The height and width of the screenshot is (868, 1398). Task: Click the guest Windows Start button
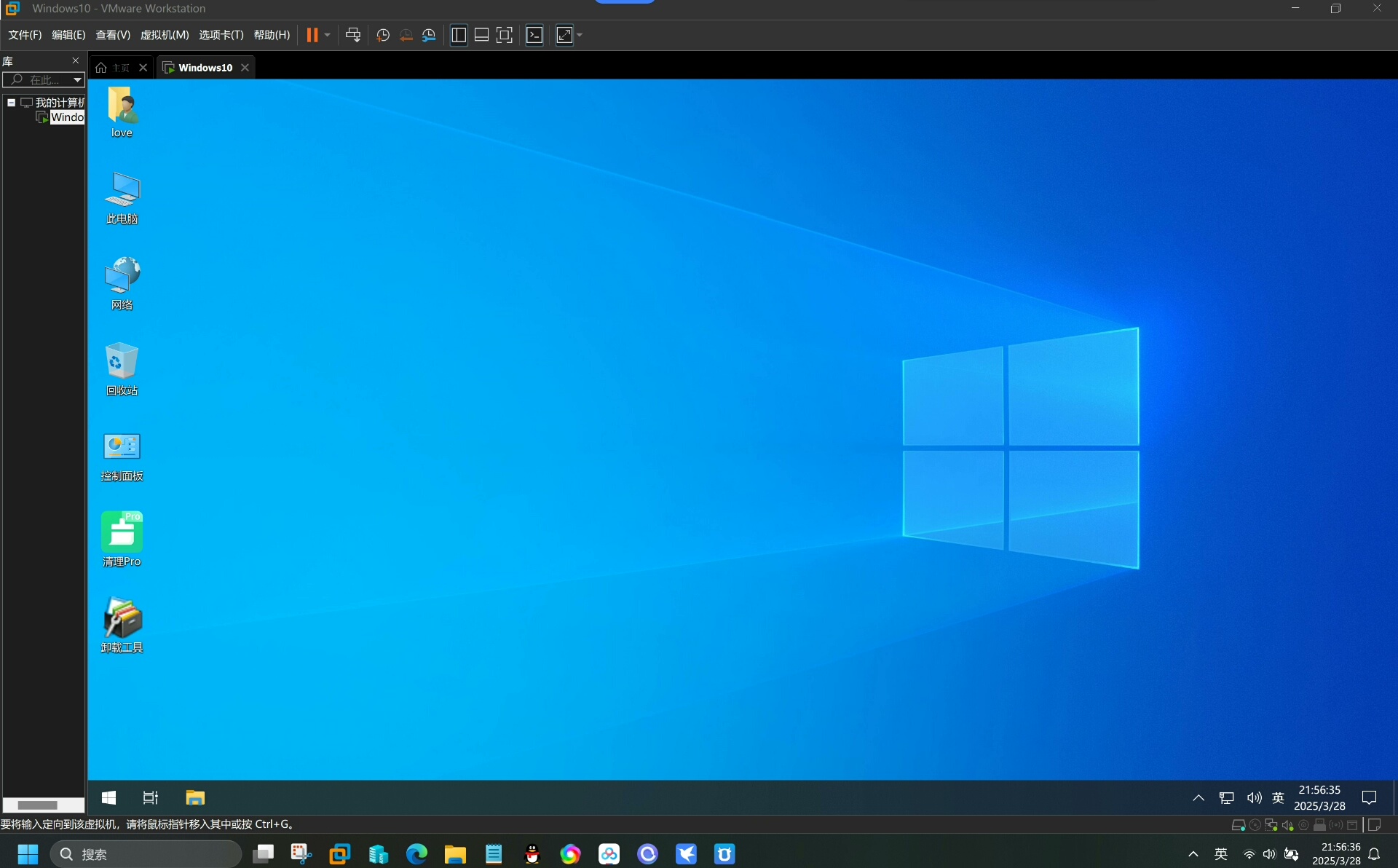tap(108, 798)
